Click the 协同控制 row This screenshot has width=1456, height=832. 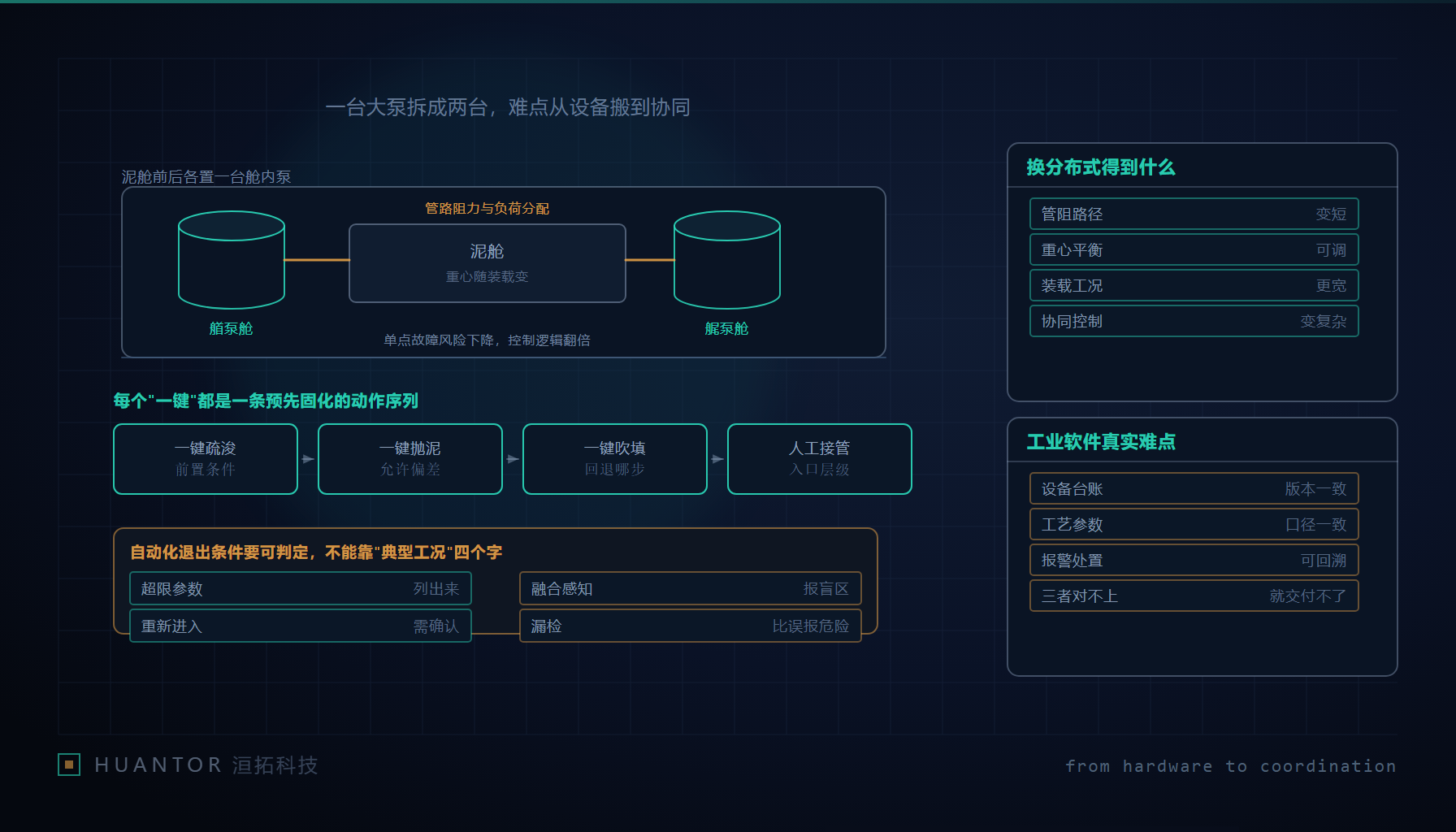(1194, 321)
